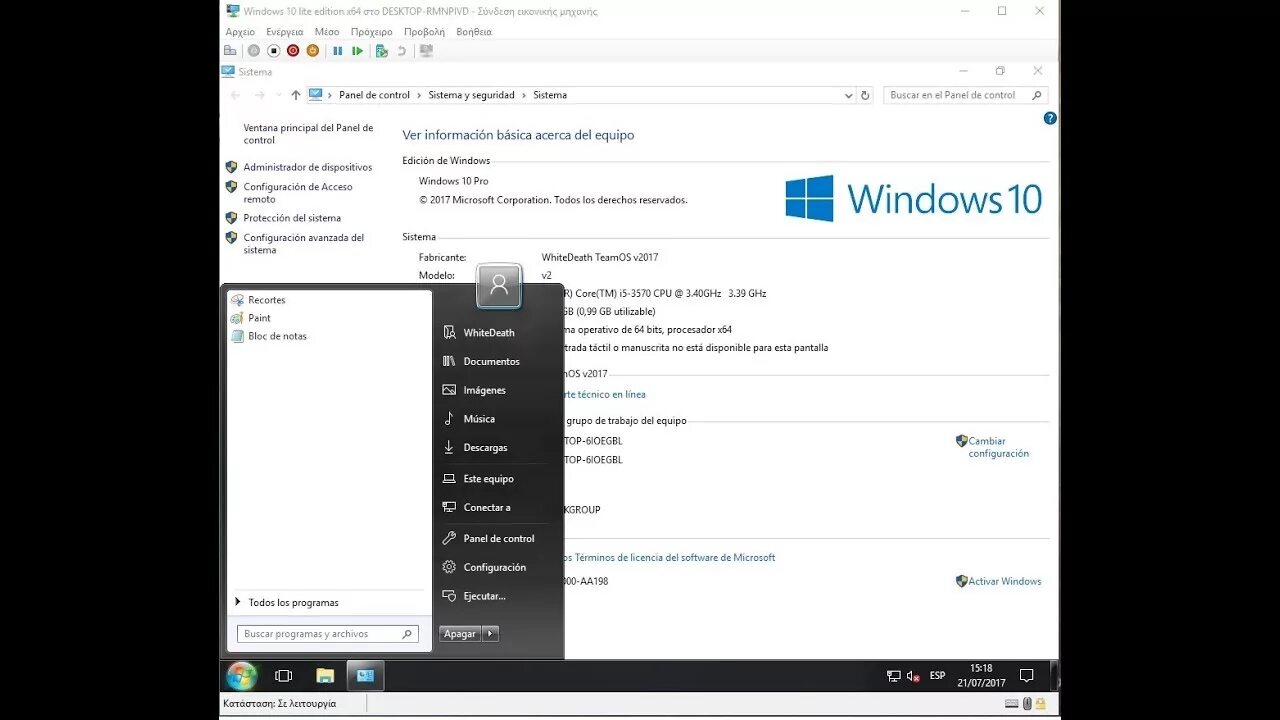Click the up arrow navigation button
1280x720 pixels.
(295, 95)
